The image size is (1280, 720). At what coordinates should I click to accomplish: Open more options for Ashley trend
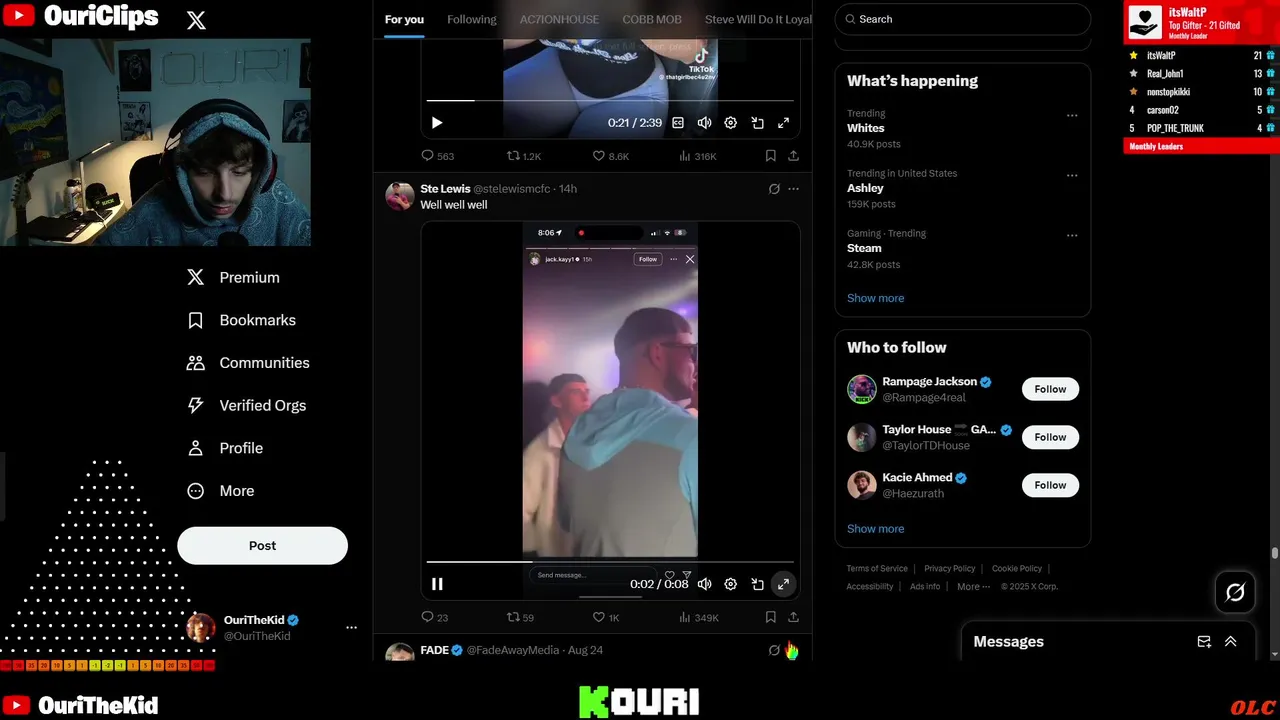[x=1072, y=175]
